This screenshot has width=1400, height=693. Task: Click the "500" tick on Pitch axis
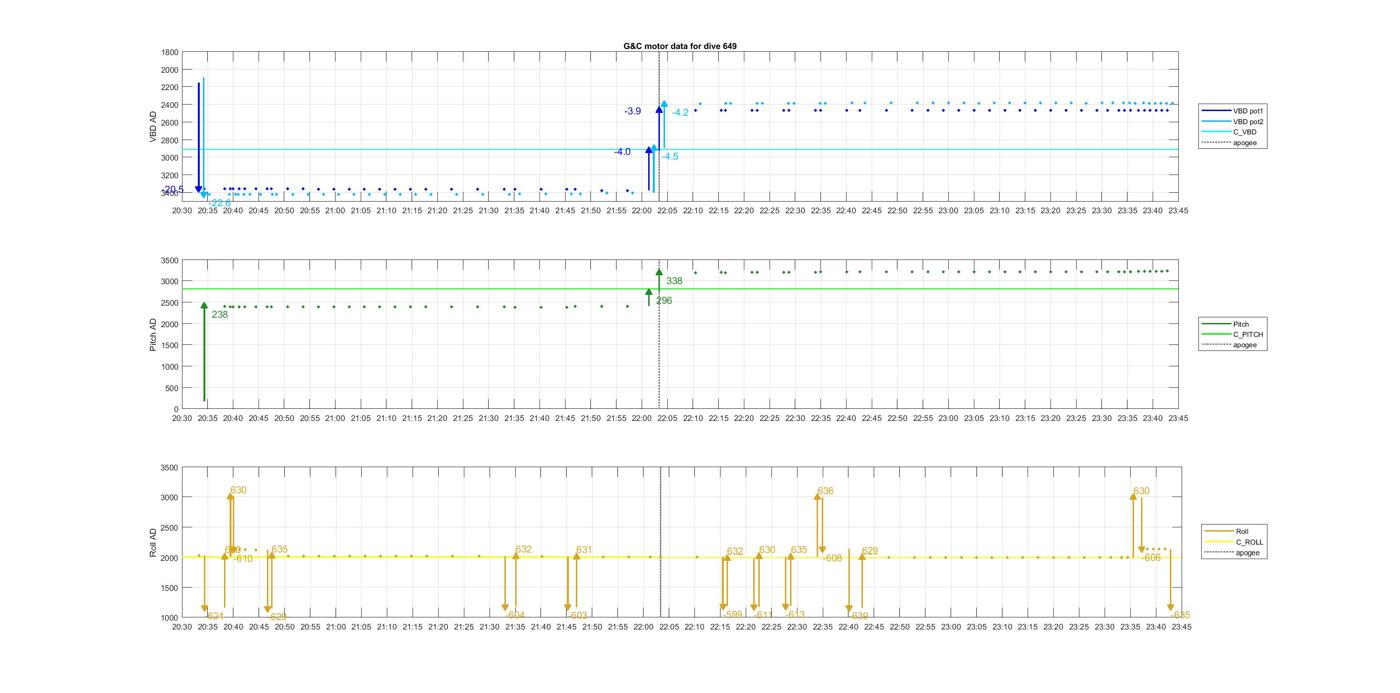click(172, 388)
